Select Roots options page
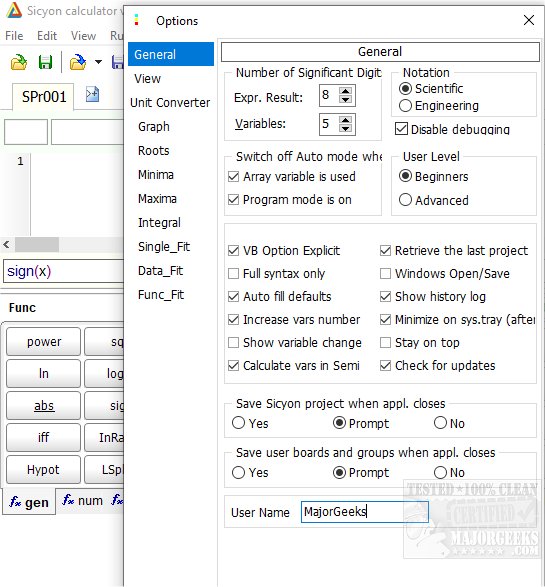The height and width of the screenshot is (587, 545). (153, 150)
